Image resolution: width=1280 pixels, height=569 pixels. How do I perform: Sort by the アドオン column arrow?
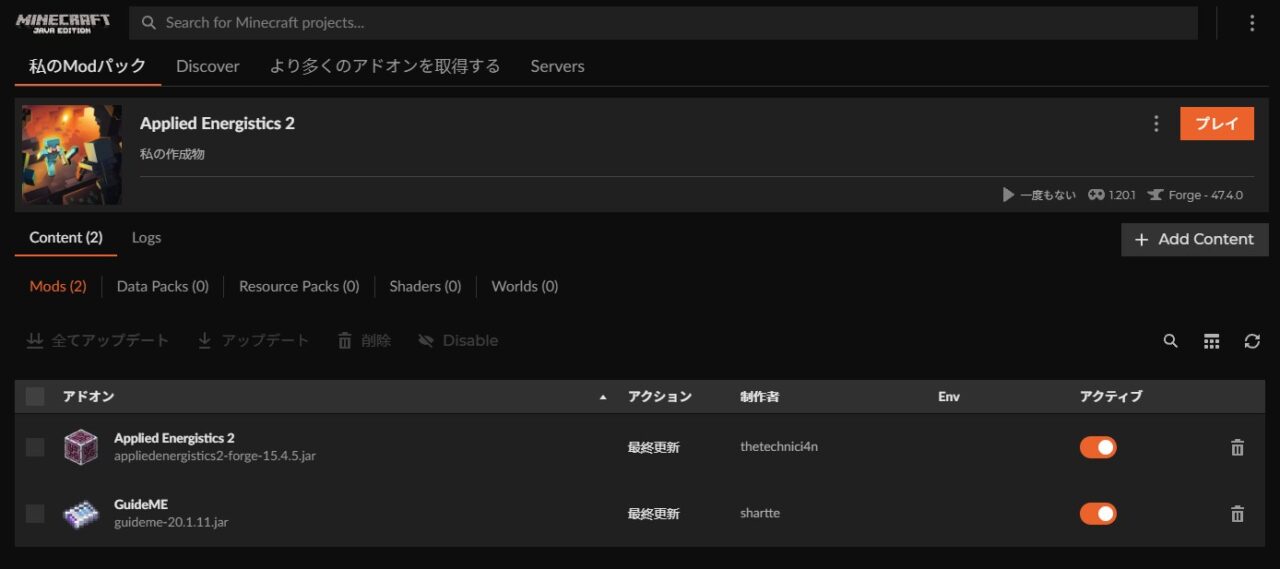coord(602,398)
